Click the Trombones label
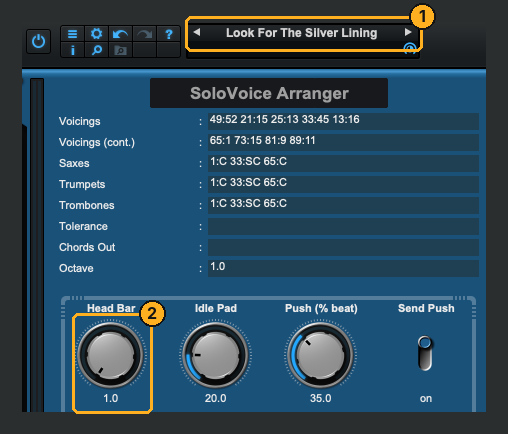Image resolution: width=508 pixels, height=434 pixels. (x=87, y=205)
